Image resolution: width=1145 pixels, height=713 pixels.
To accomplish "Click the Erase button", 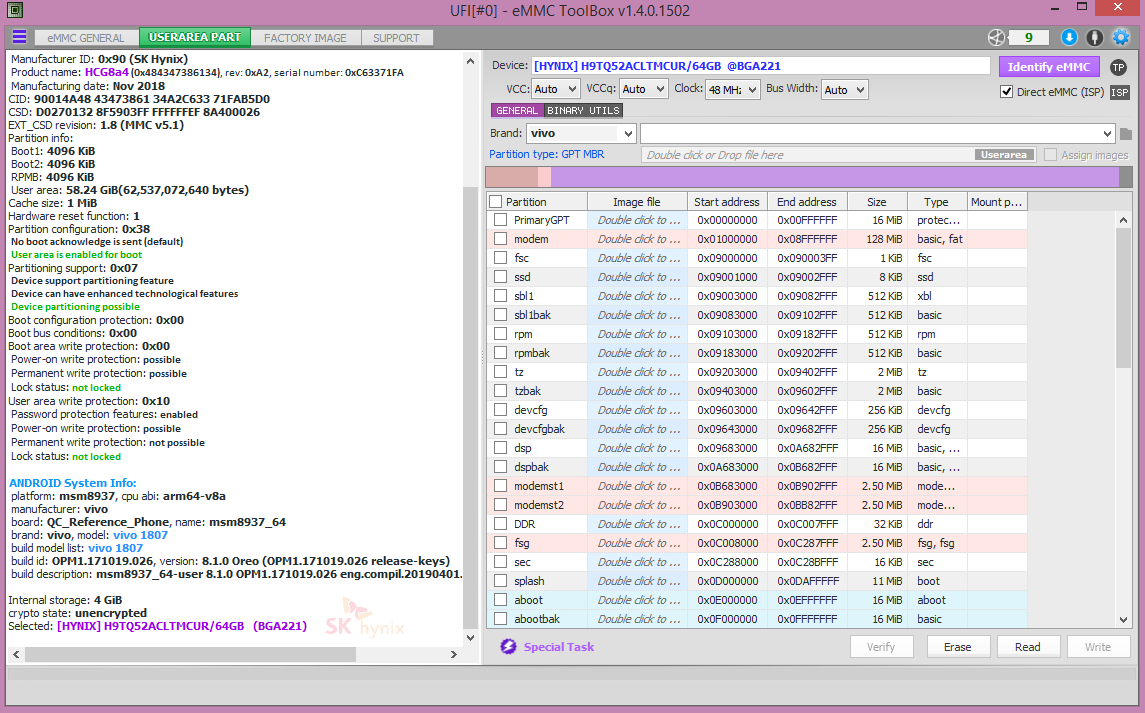I will tap(957, 647).
